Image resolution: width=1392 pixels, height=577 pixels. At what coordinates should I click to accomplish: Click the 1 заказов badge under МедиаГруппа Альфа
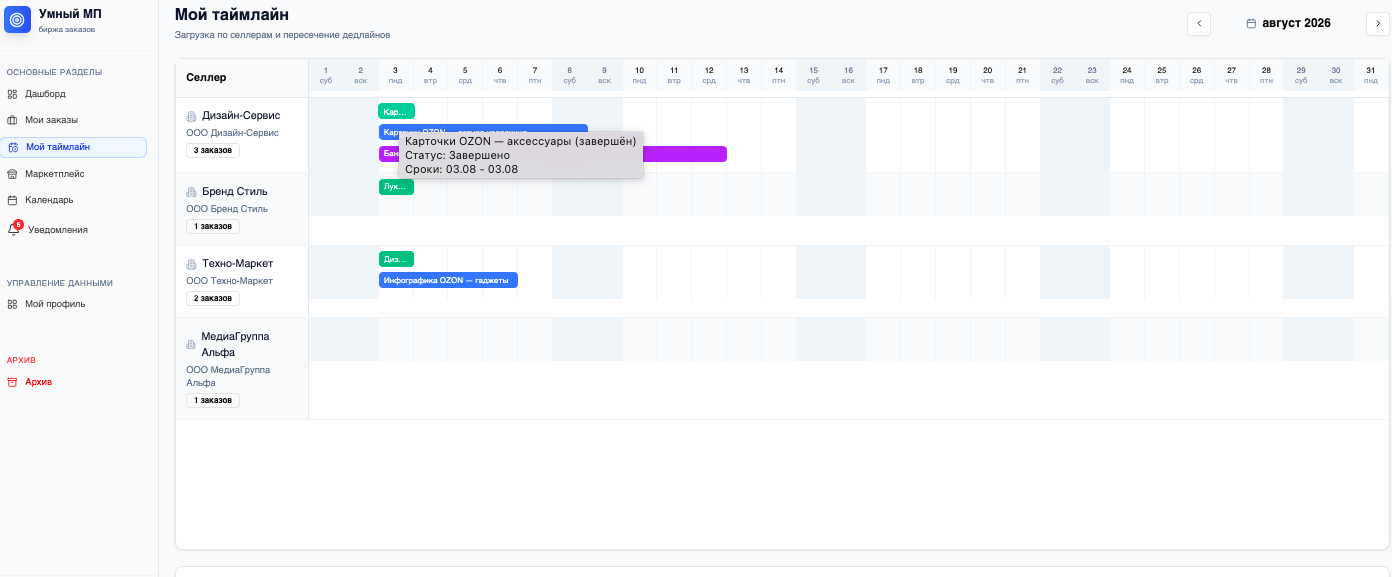pyautogui.click(x=213, y=401)
